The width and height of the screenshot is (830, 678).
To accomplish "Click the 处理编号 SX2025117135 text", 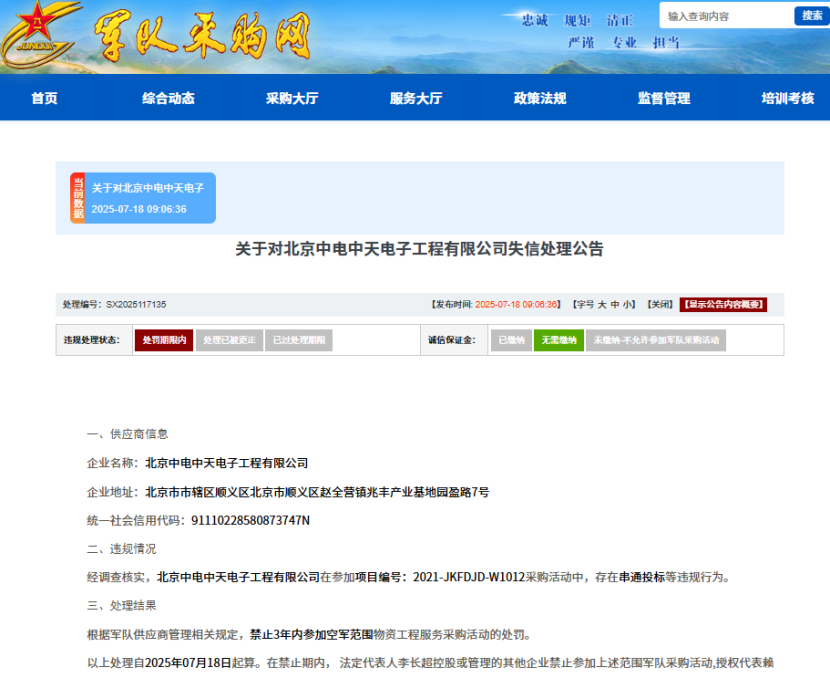I will coord(114,304).
